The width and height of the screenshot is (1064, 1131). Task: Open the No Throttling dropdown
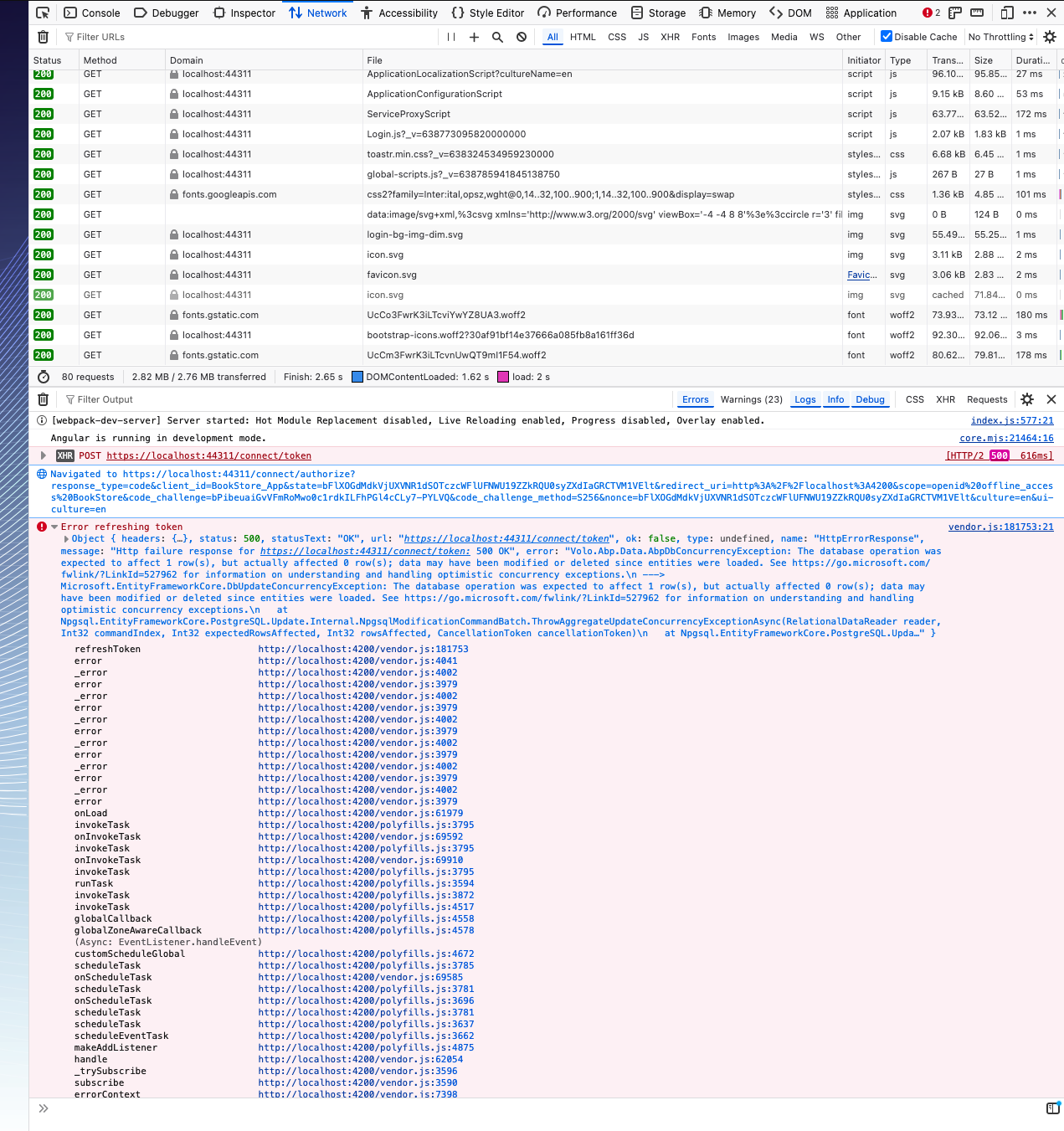(x=1001, y=37)
